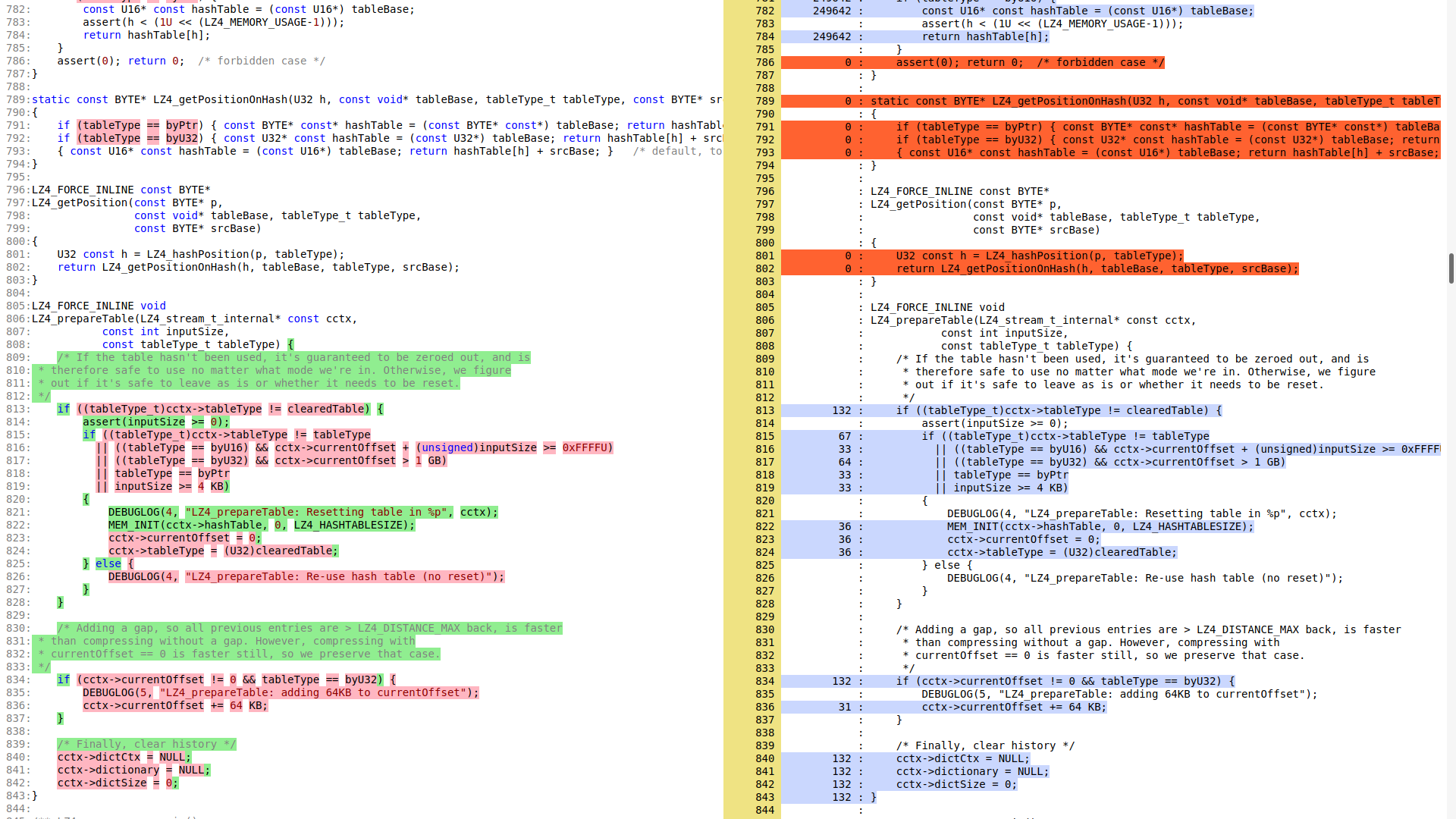Click 'assert(0); return 0;' in coverage pane line 786
The height and width of the screenshot is (819, 1456).
959,62
